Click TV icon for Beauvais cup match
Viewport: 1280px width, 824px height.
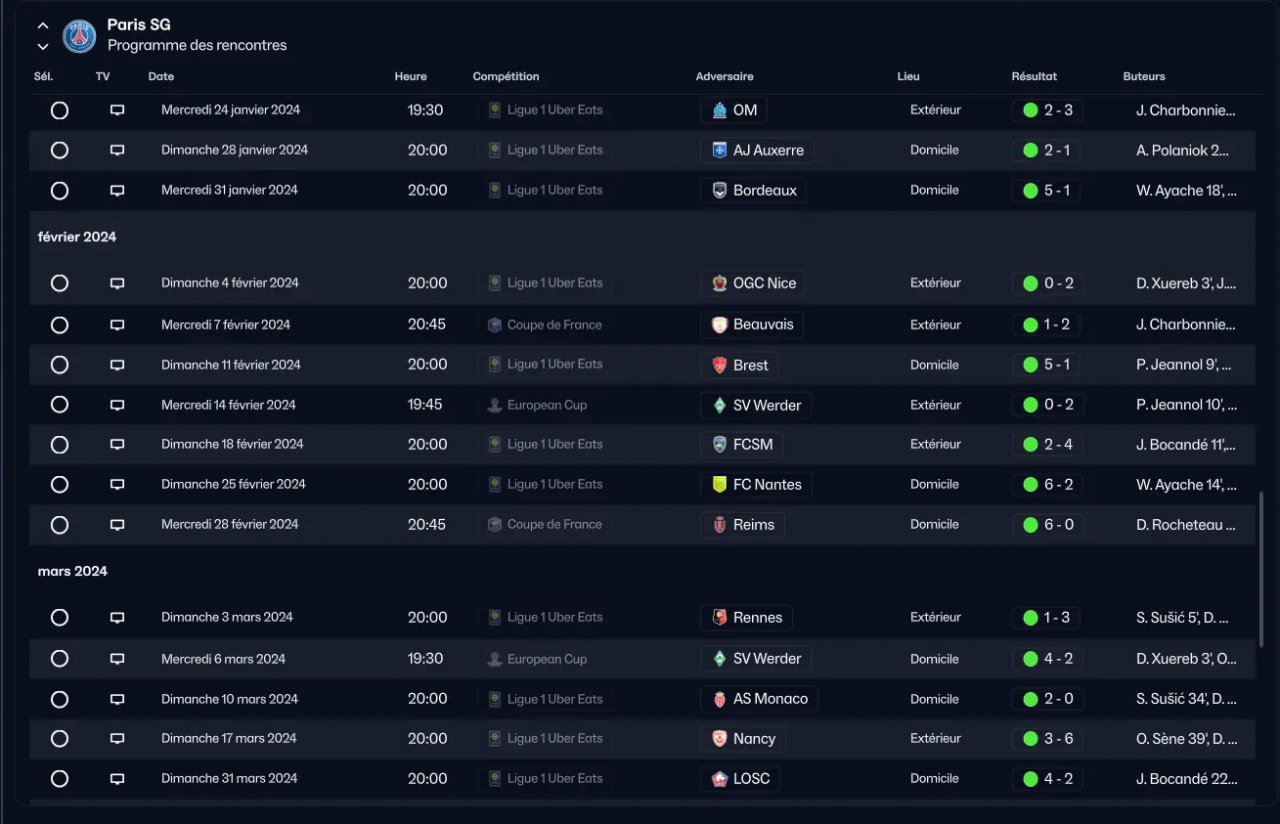tap(117, 325)
